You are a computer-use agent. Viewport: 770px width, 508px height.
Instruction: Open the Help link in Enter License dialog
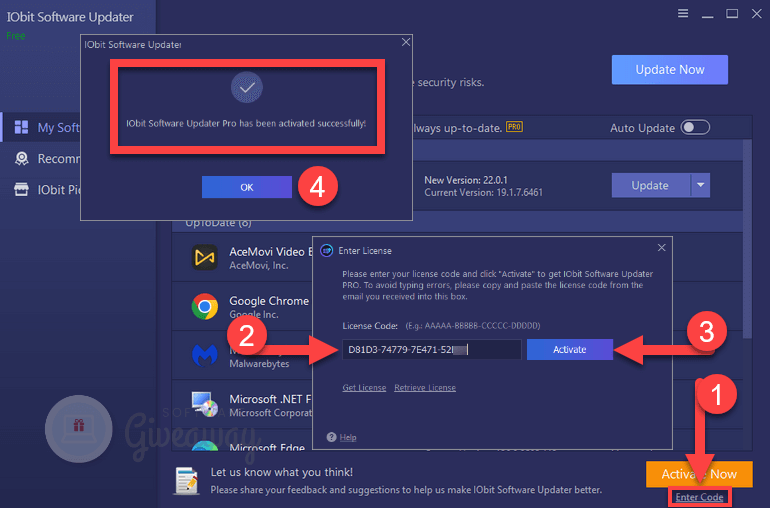[348, 437]
